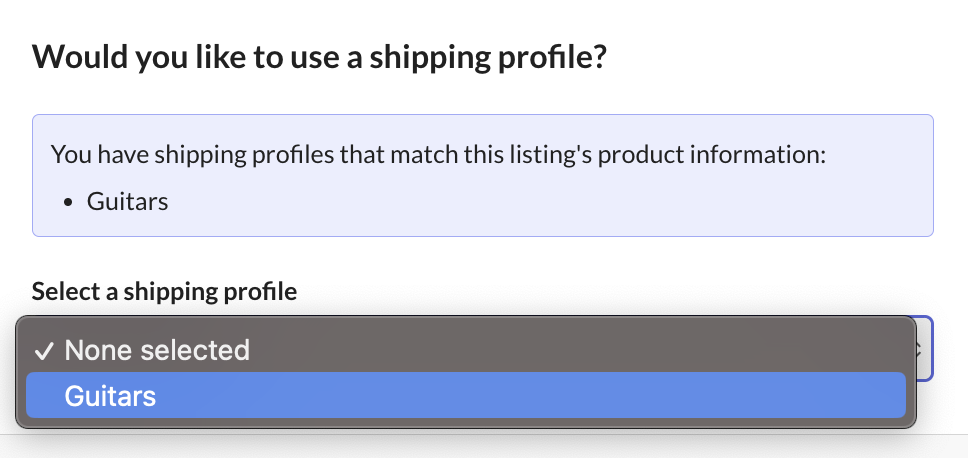Image resolution: width=968 pixels, height=458 pixels.
Task: Click the checkmark next to None selected
Action: [x=43, y=351]
